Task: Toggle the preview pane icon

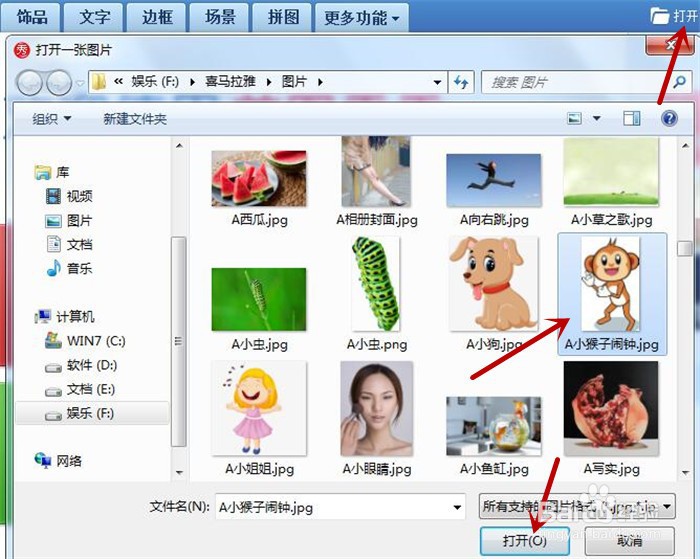Action: point(631,118)
